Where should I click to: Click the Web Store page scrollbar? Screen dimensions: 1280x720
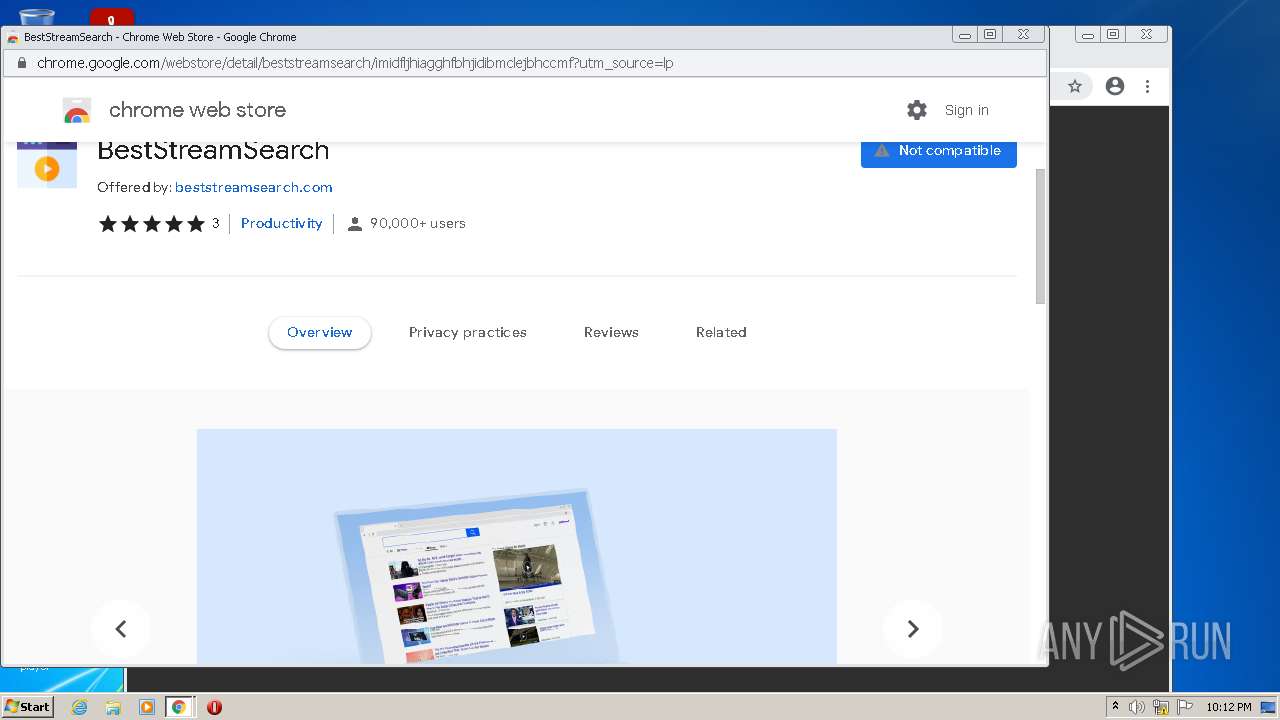tap(1040, 236)
